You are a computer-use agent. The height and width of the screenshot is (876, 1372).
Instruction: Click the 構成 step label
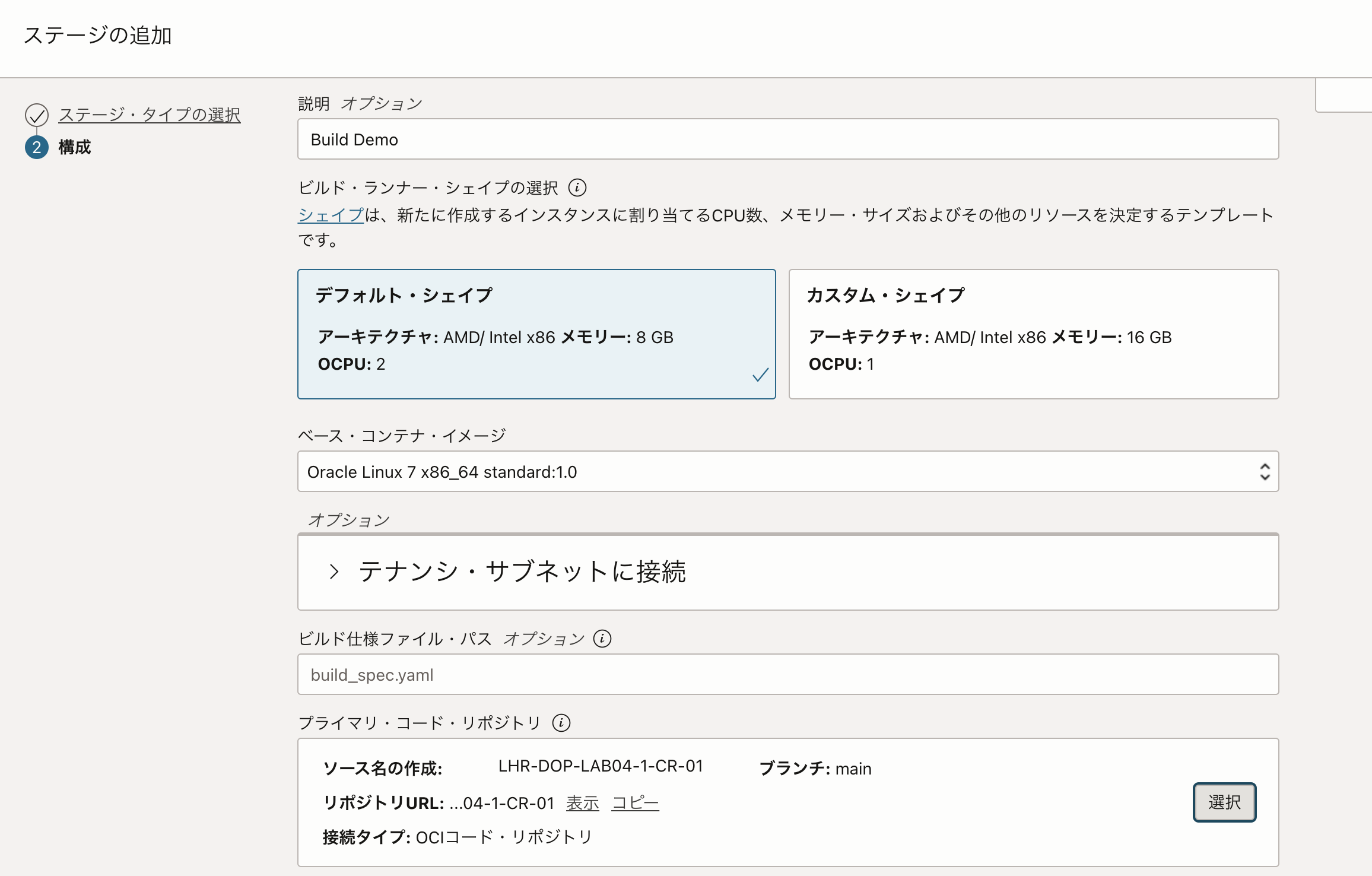pos(73,148)
